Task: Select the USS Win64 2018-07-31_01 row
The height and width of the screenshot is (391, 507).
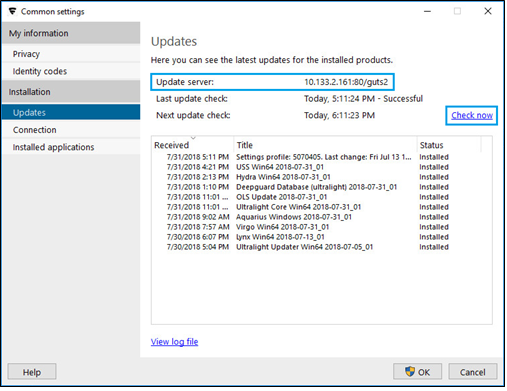Action: [x=322, y=167]
